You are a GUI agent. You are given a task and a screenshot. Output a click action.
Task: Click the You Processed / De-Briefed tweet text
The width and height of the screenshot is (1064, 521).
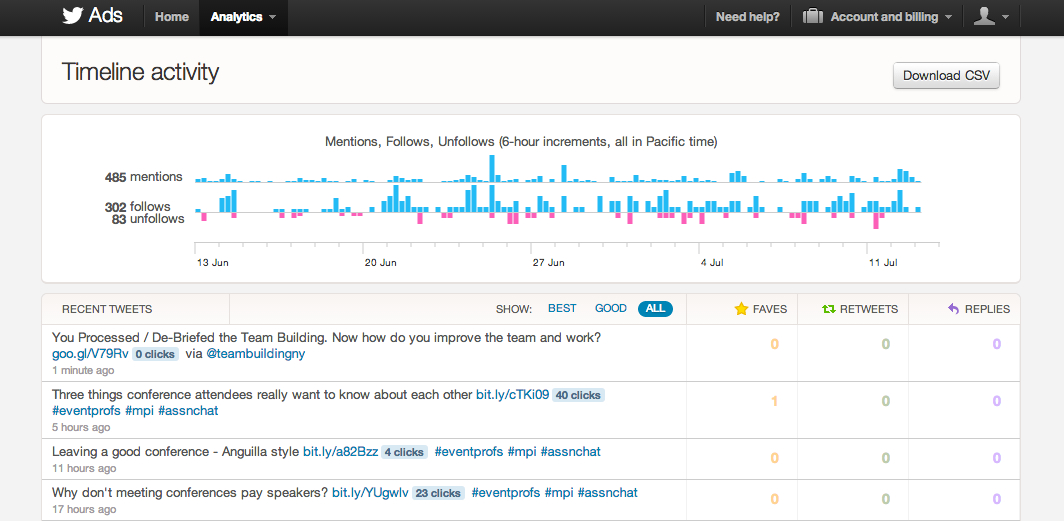(x=326, y=337)
